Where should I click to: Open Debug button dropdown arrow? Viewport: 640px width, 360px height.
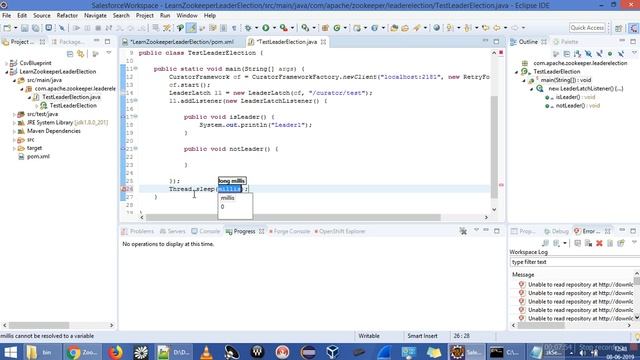tap(256, 28)
